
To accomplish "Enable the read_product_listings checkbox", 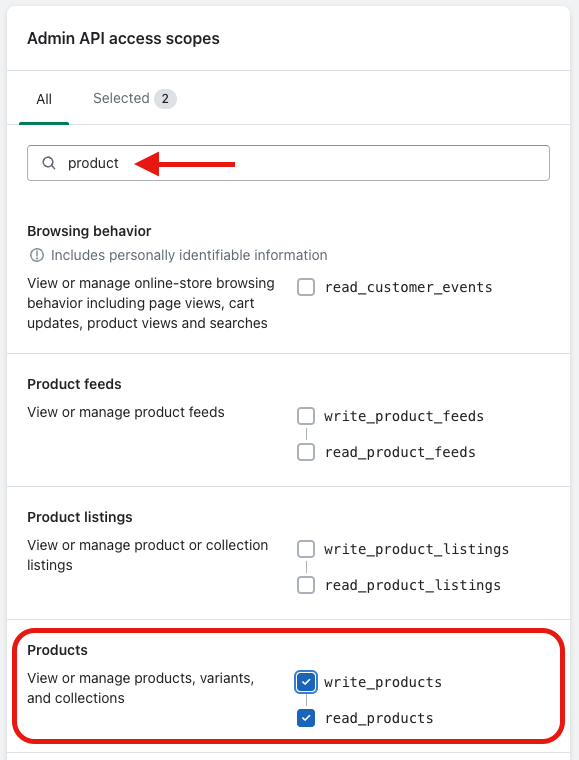I will (x=306, y=585).
